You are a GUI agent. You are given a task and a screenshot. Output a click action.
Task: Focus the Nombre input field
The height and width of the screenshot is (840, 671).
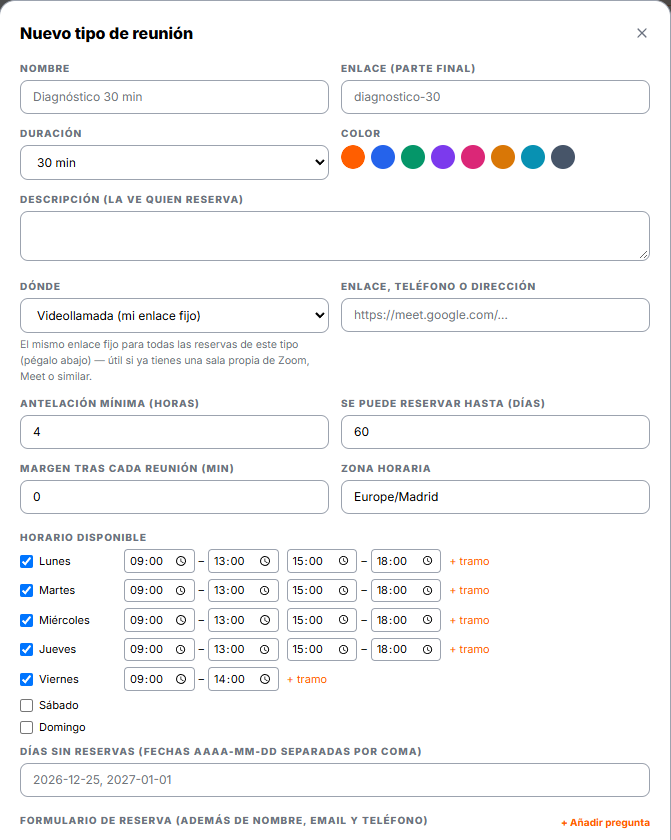[174, 97]
